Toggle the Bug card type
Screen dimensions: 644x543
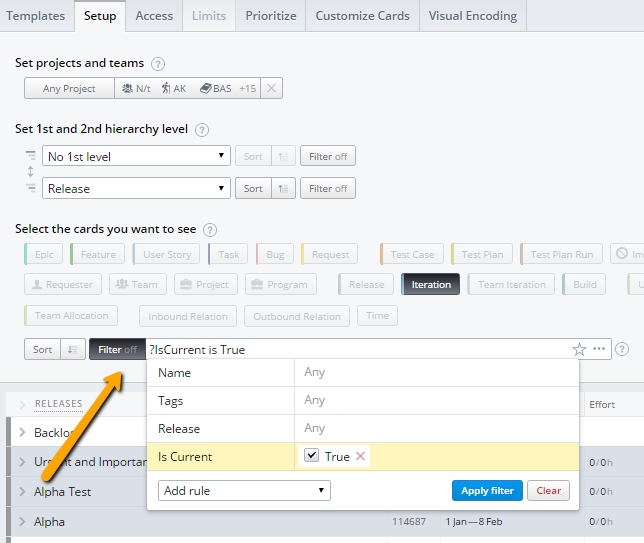275,254
